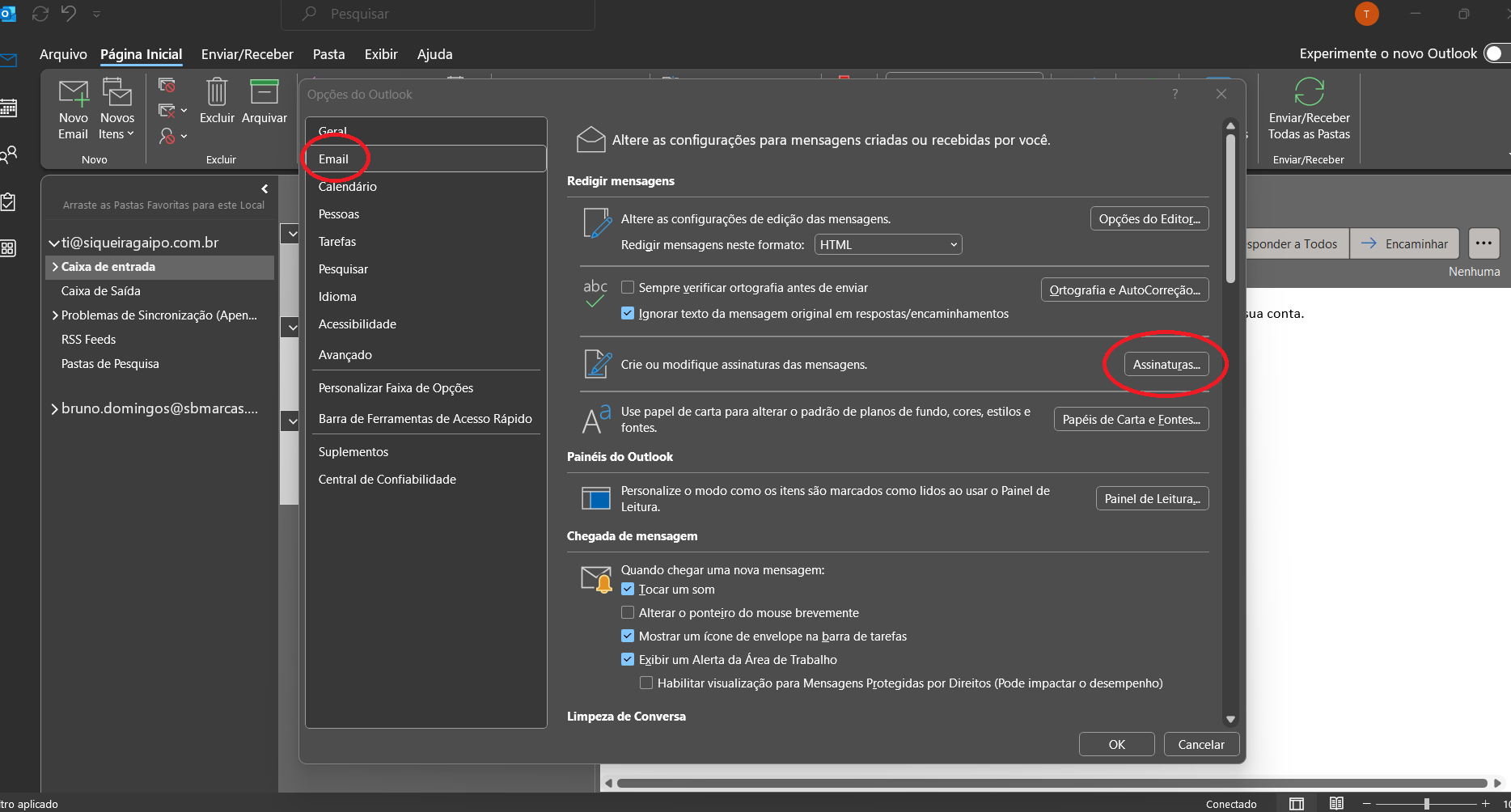The width and height of the screenshot is (1511, 812).
Task: Click the zoom out minus icon in status bar
Action: [1367, 803]
